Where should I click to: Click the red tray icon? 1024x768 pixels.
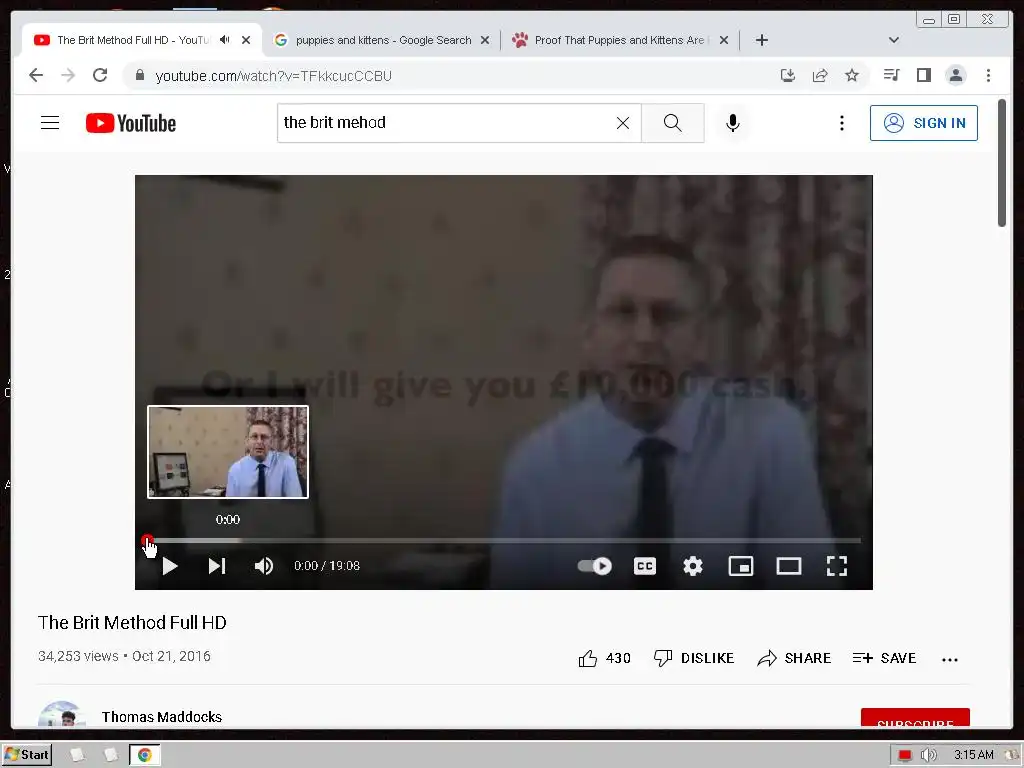(x=904, y=755)
